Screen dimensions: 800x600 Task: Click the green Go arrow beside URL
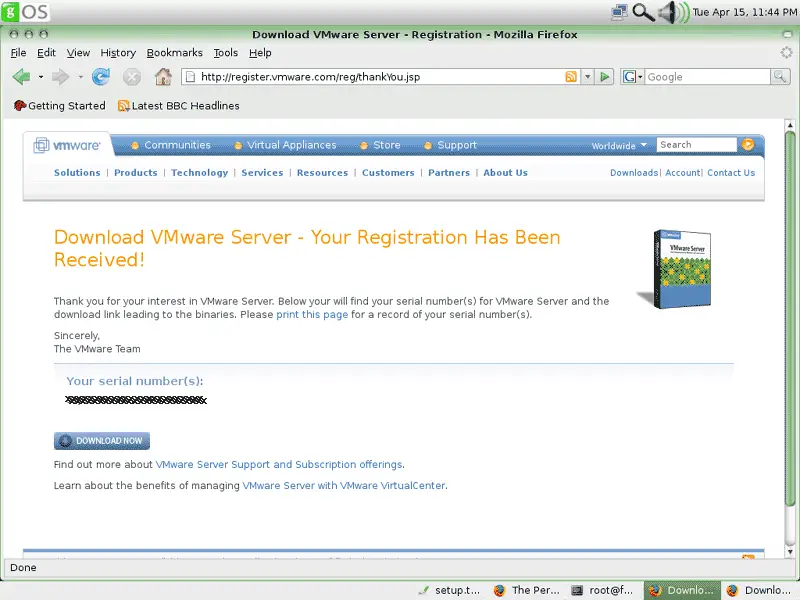click(x=605, y=77)
